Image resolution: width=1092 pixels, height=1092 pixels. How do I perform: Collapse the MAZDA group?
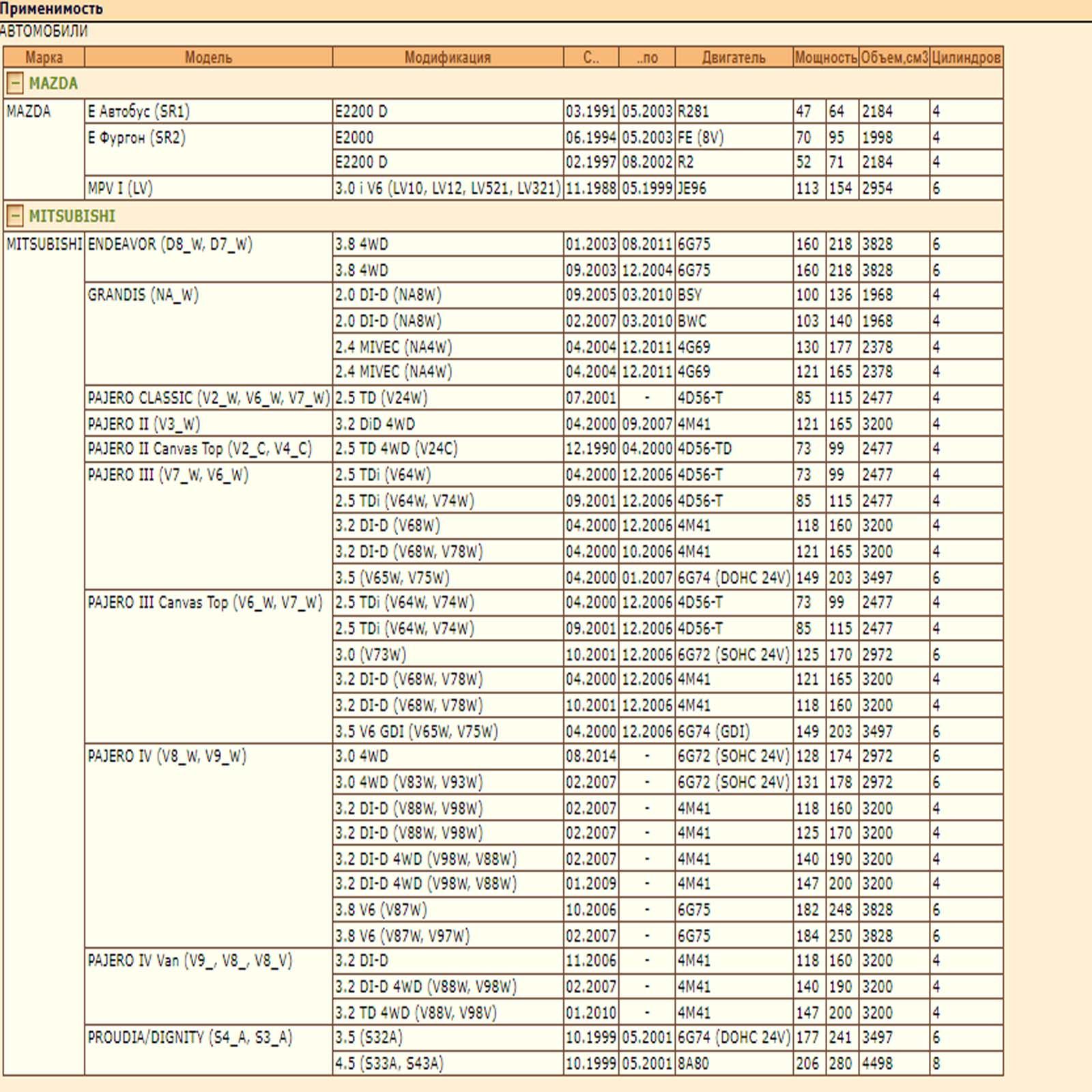tap(15, 83)
